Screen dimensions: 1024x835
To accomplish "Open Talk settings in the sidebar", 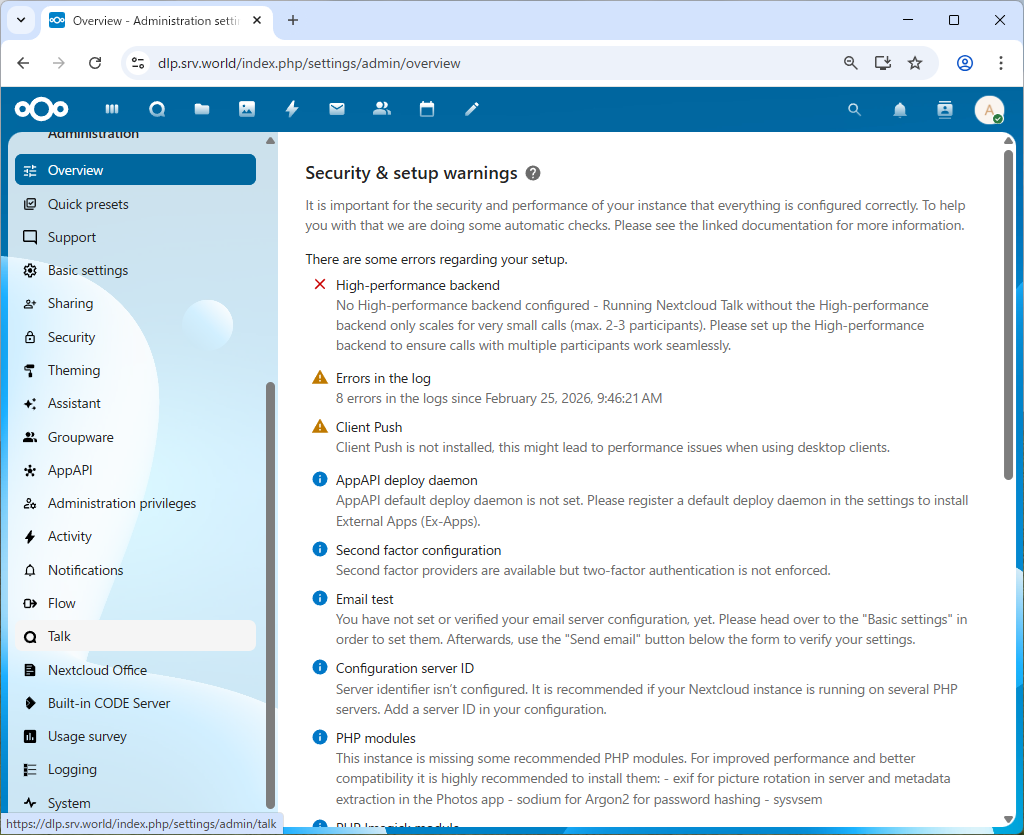I will point(135,636).
